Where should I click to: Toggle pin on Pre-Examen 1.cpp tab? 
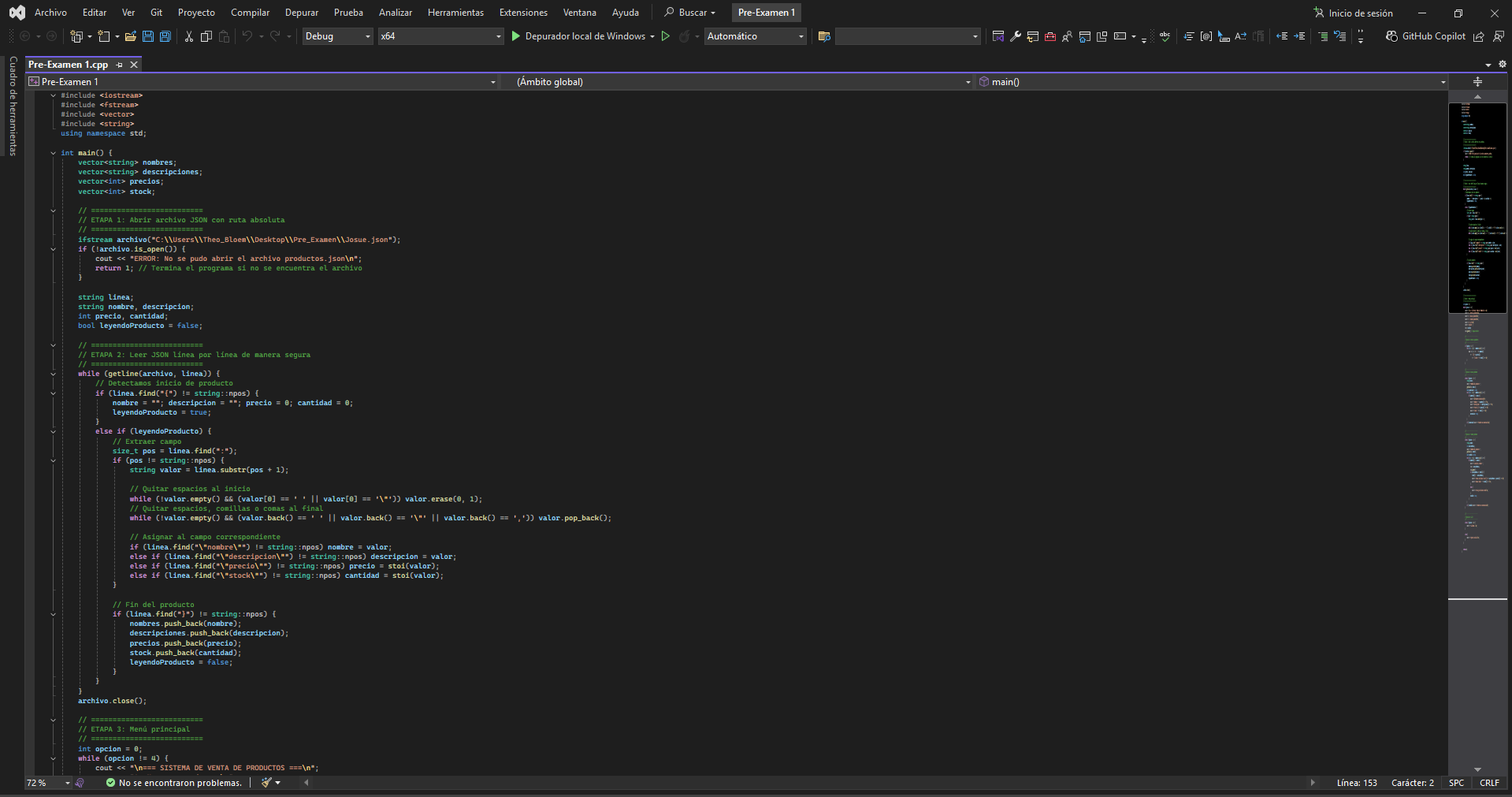tap(120, 65)
